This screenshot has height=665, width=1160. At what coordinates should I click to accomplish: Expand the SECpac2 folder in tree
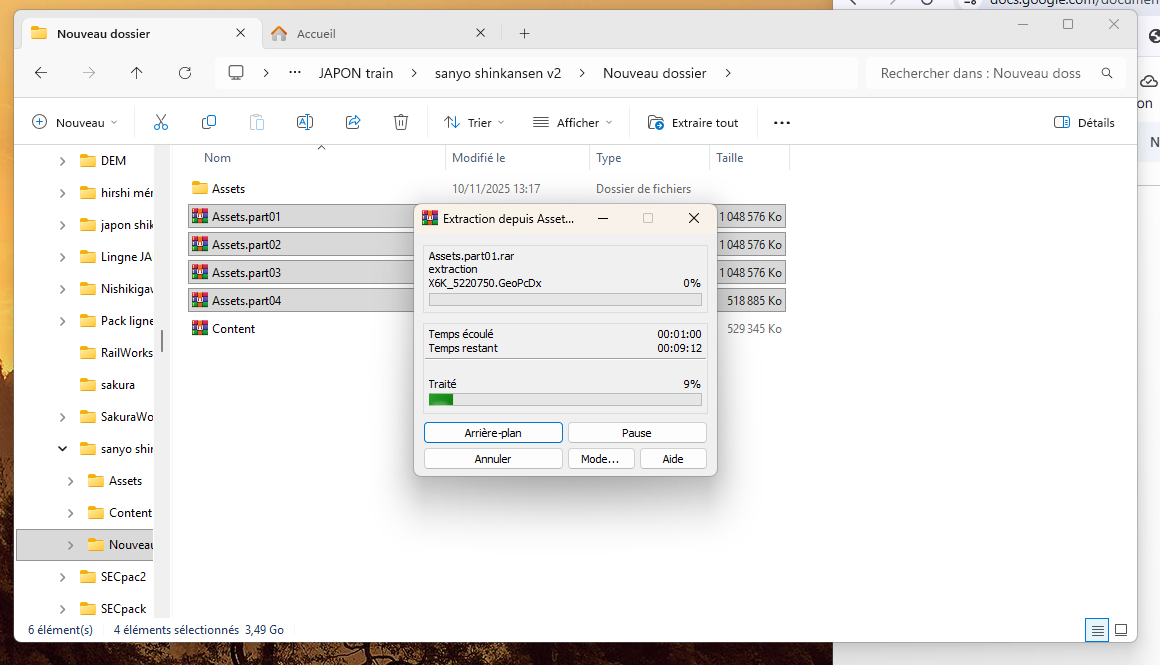point(62,577)
